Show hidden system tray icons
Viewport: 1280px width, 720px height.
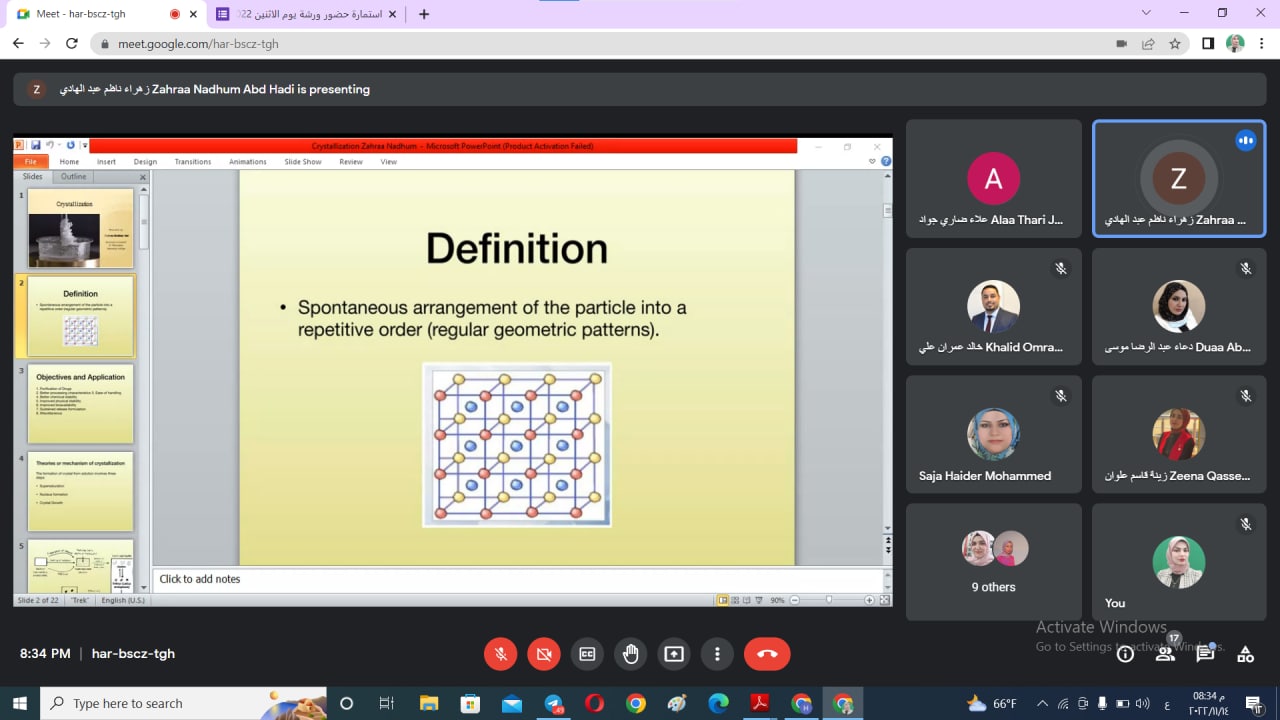tap(1043, 703)
